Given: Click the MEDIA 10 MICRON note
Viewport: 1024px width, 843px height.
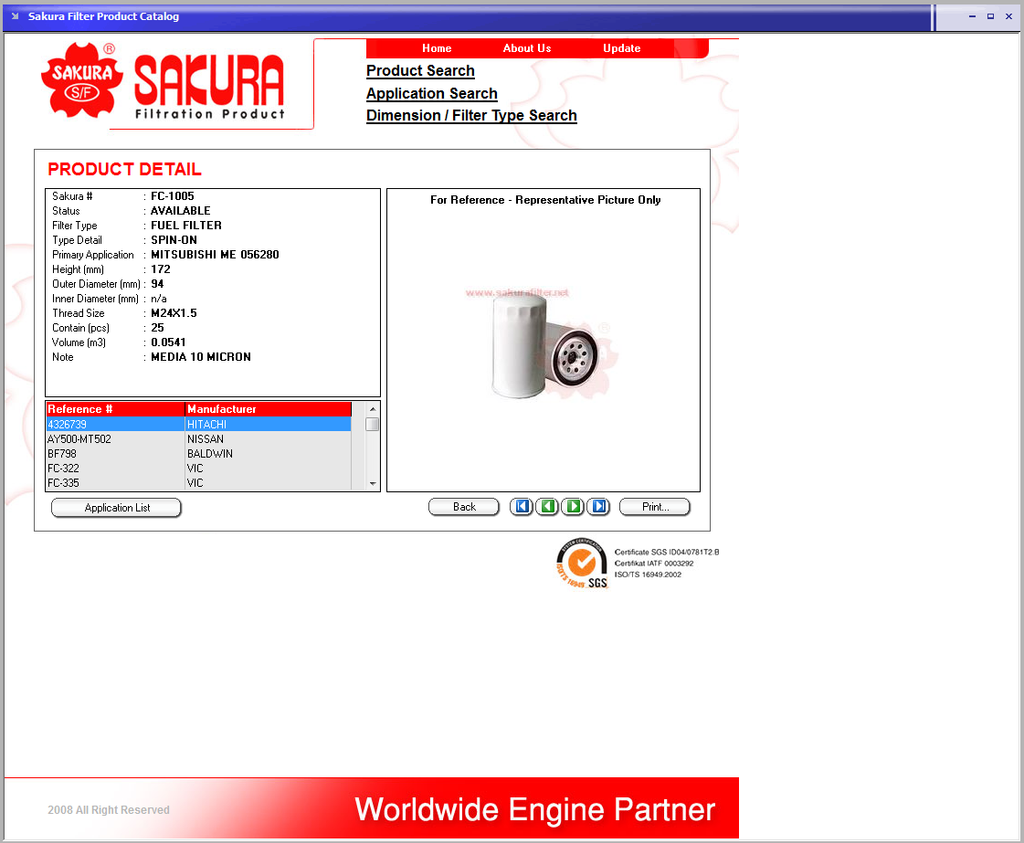Looking at the screenshot, I should point(200,357).
